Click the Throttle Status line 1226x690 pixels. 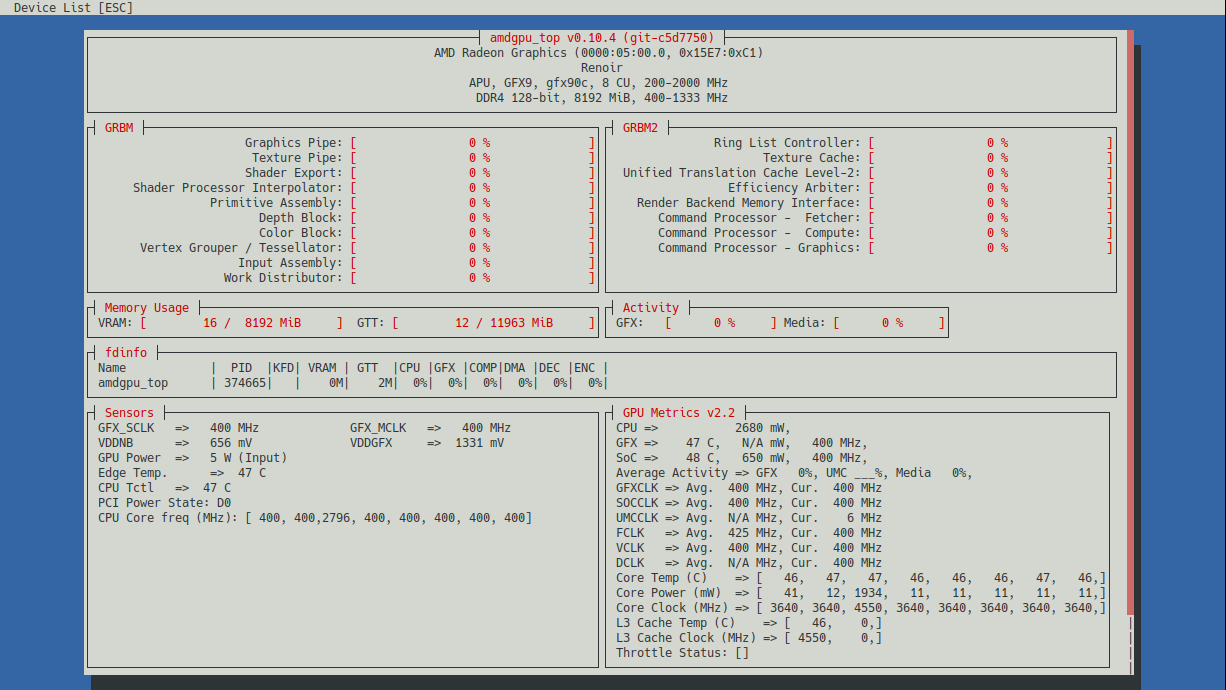coord(682,653)
